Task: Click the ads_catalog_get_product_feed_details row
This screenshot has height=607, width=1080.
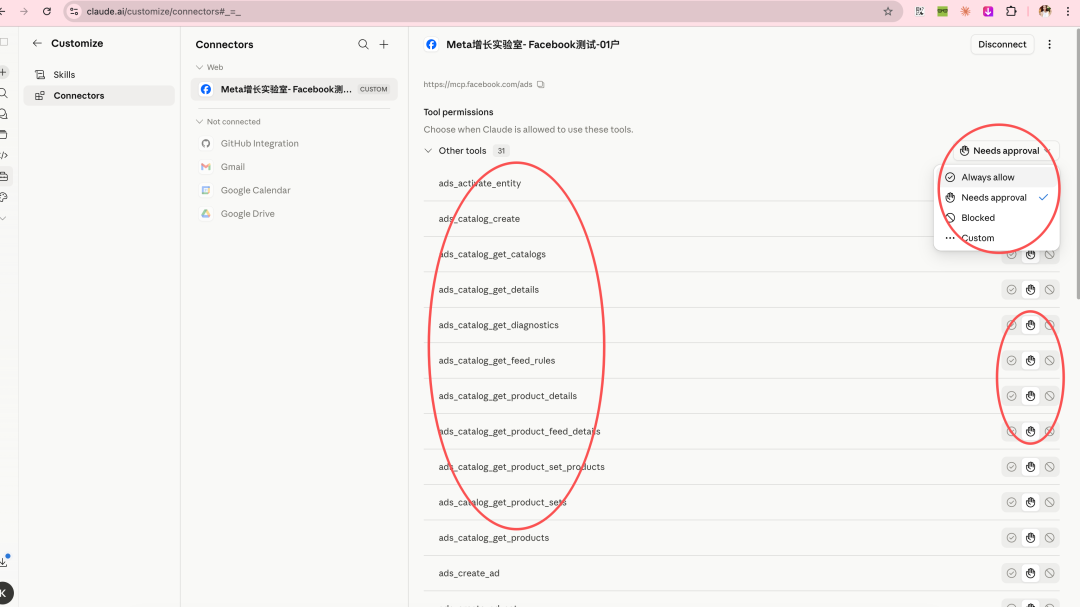Action: pos(741,431)
